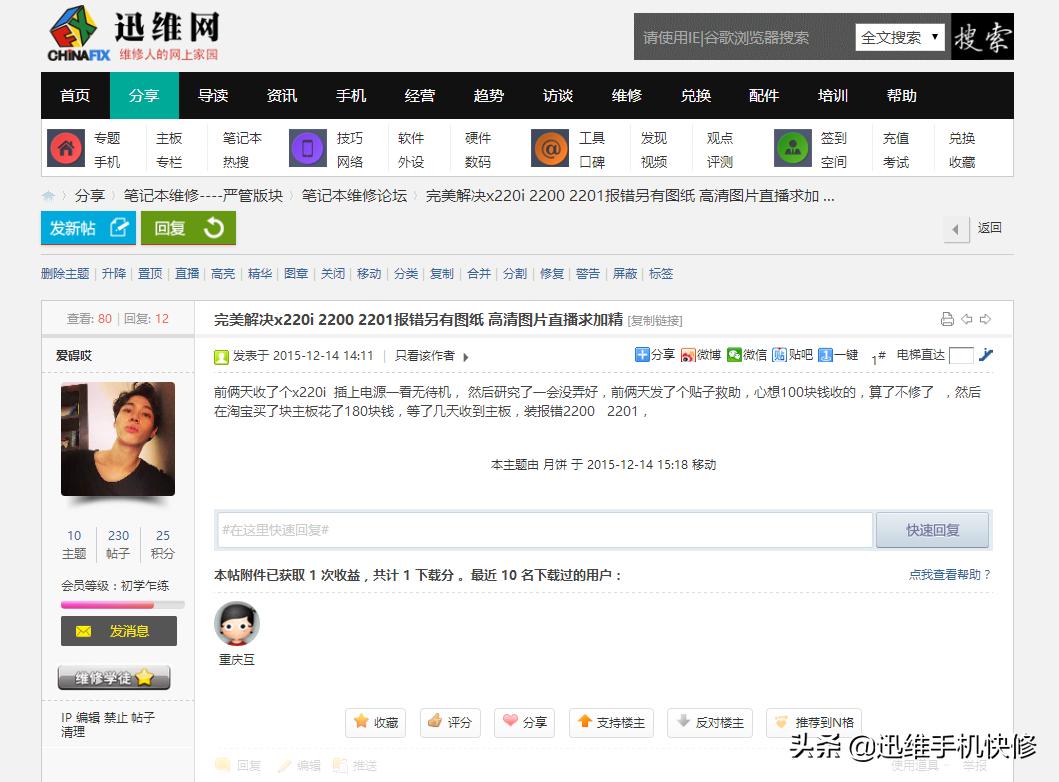Screen dimensions: 1059x782
Task: Open 爱碍哎 user profile name
Action: (x=74, y=355)
